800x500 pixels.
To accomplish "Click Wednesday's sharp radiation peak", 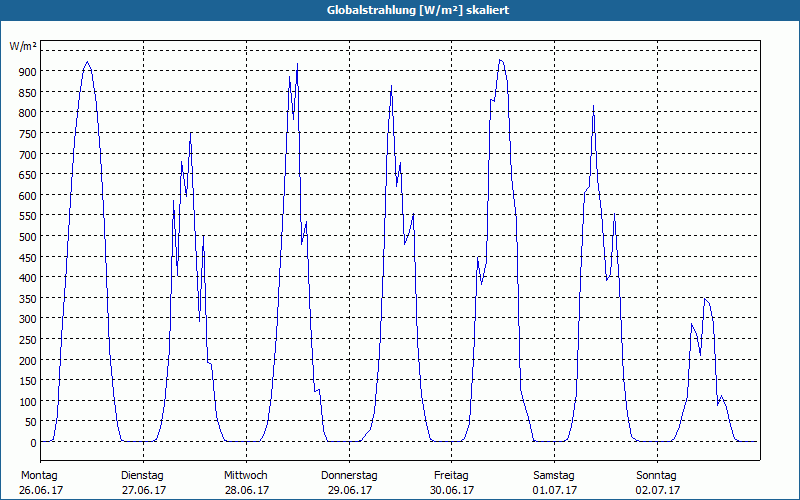I will pyautogui.click(x=297, y=64).
